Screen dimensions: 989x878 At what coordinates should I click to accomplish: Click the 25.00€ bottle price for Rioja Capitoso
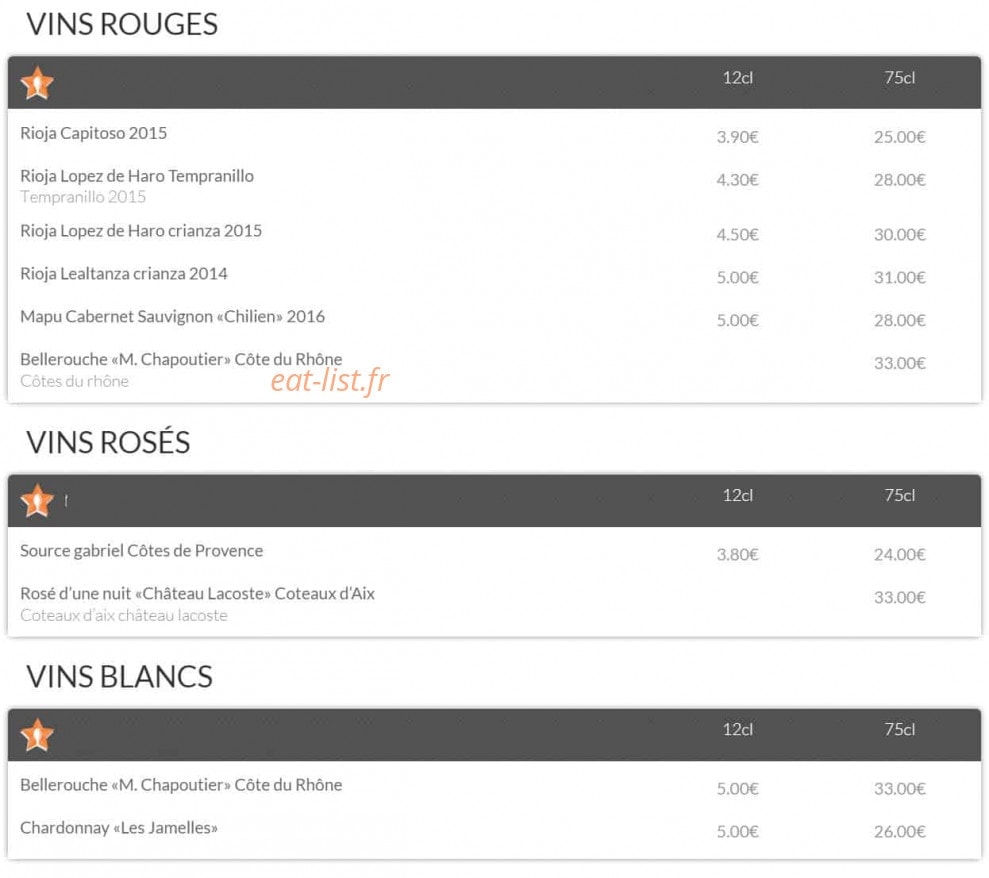point(899,137)
